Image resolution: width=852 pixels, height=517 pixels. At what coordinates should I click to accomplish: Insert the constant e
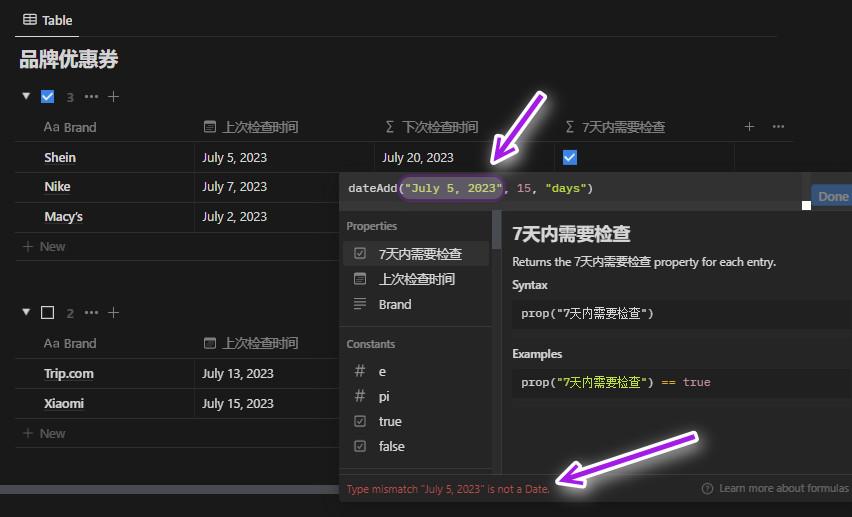[x=416, y=371]
